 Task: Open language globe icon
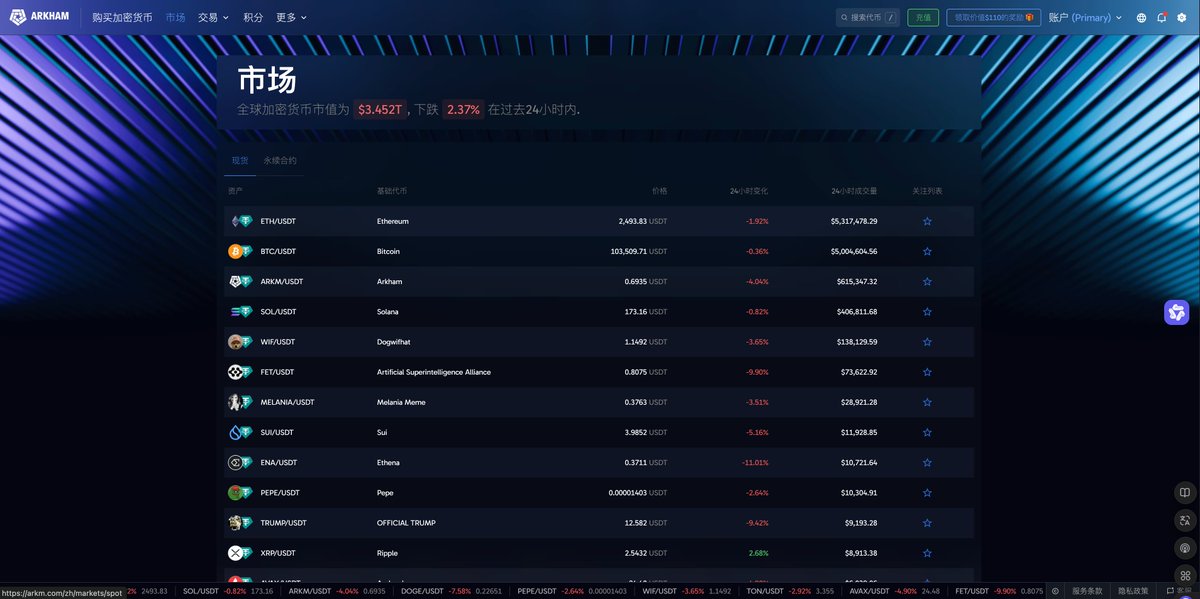click(x=1142, y=18)
